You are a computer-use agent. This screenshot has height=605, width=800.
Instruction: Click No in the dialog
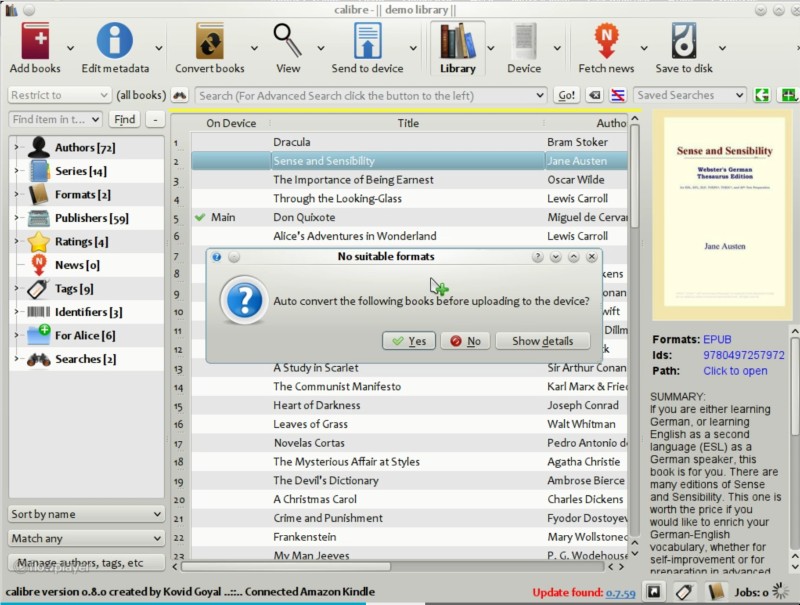click(465, 341)
